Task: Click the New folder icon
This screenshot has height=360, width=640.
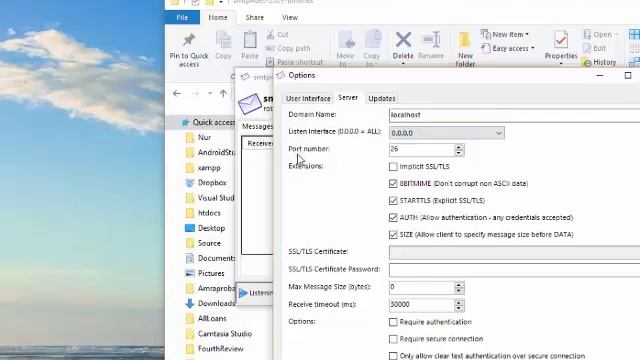Action: 465,40
